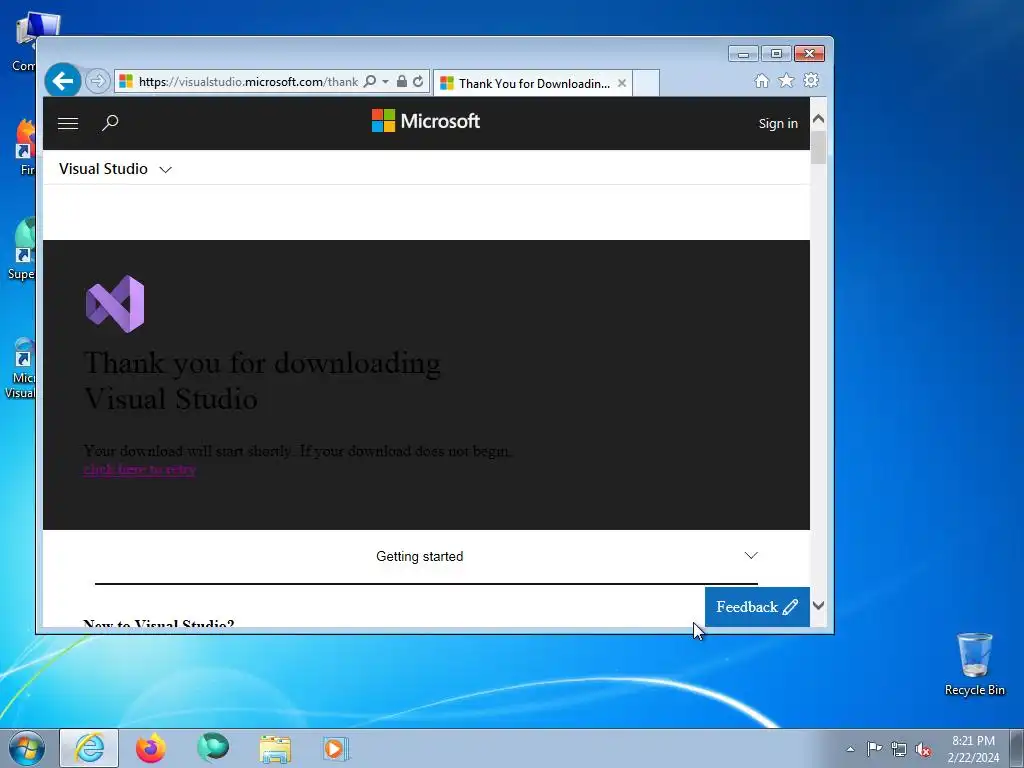
Task: Open the Windows Start button
Action: (x=27, y=748)
